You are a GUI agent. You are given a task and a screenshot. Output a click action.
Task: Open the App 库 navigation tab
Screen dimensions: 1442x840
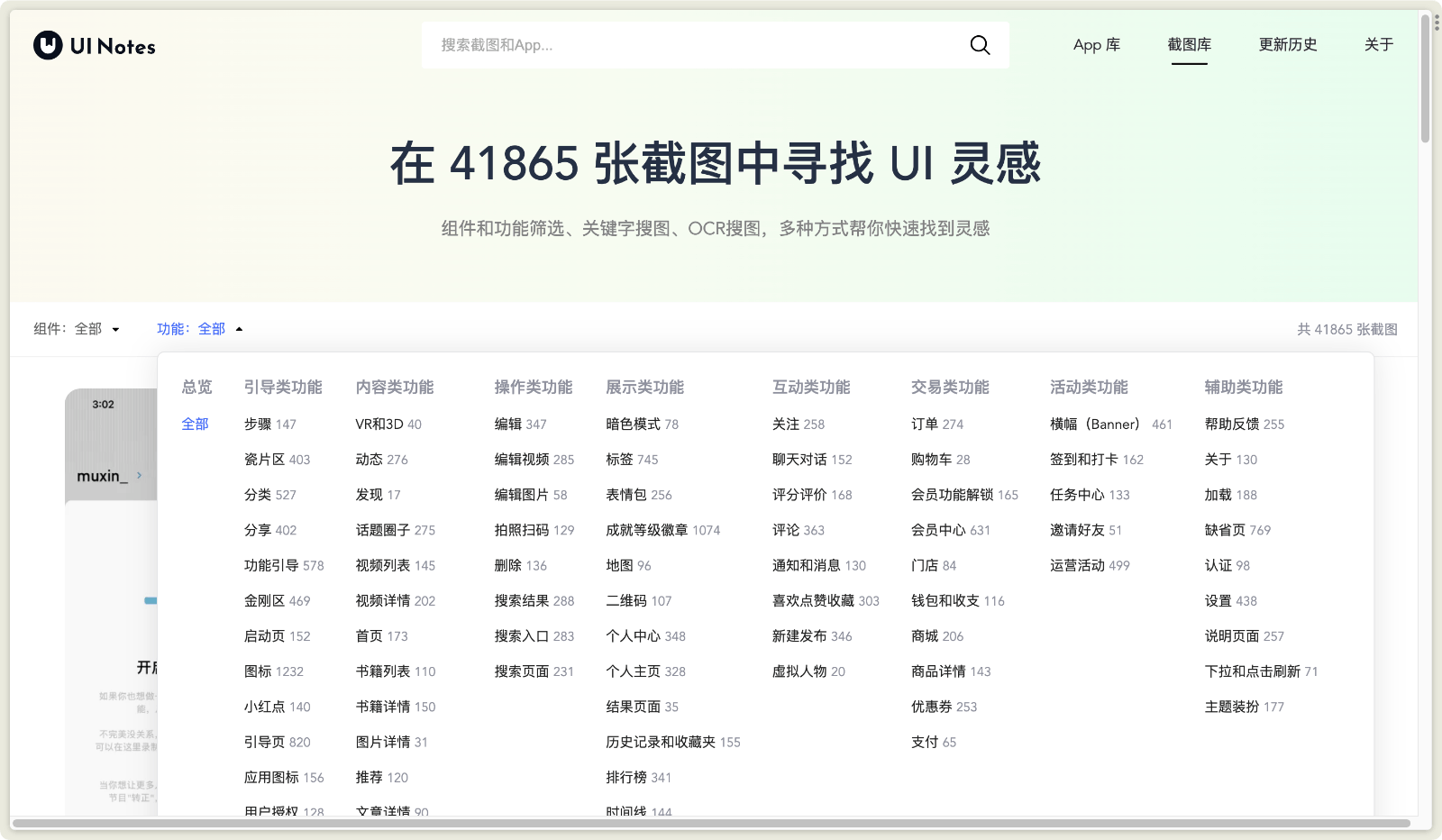(1096, 44)
